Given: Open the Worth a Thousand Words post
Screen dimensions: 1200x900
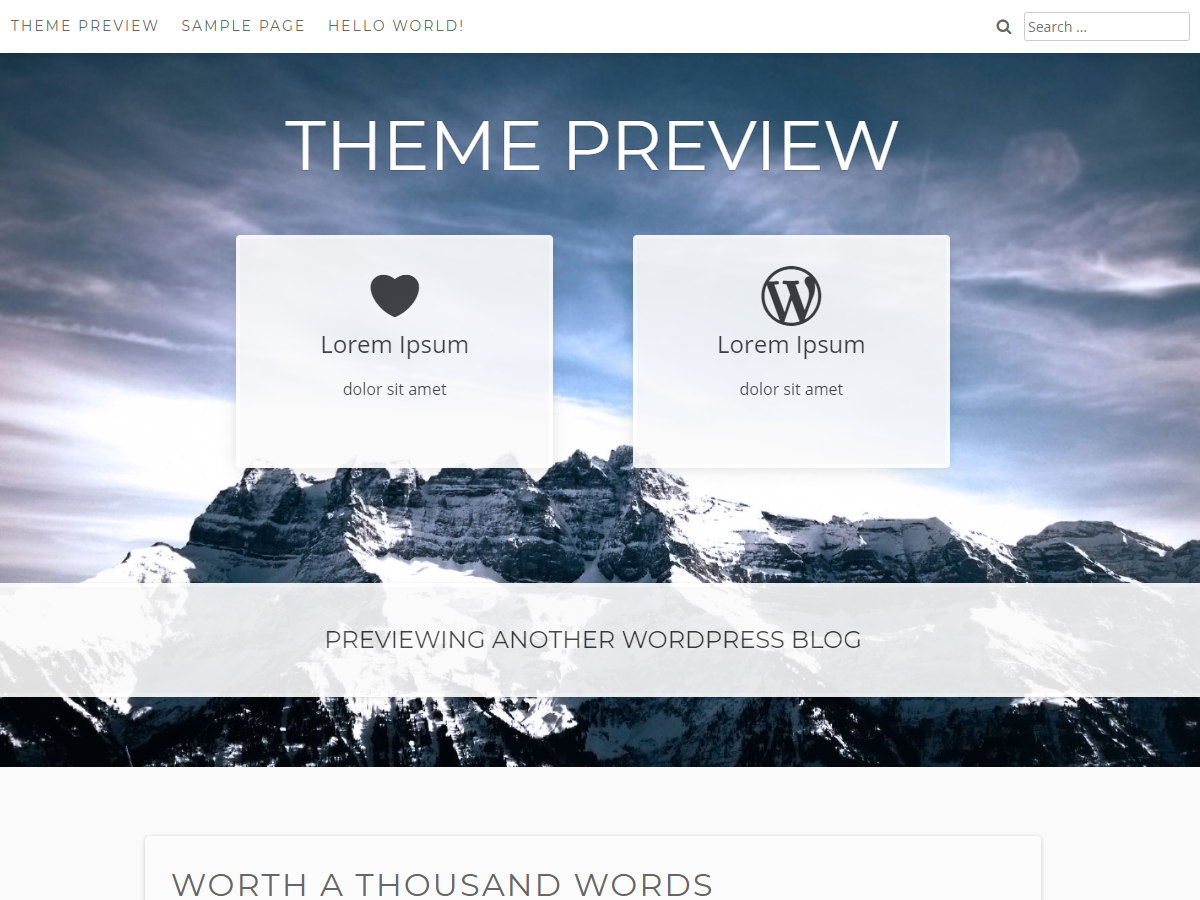Looking at the screenshot, I should pyautogui.click(x=442, y=884).
